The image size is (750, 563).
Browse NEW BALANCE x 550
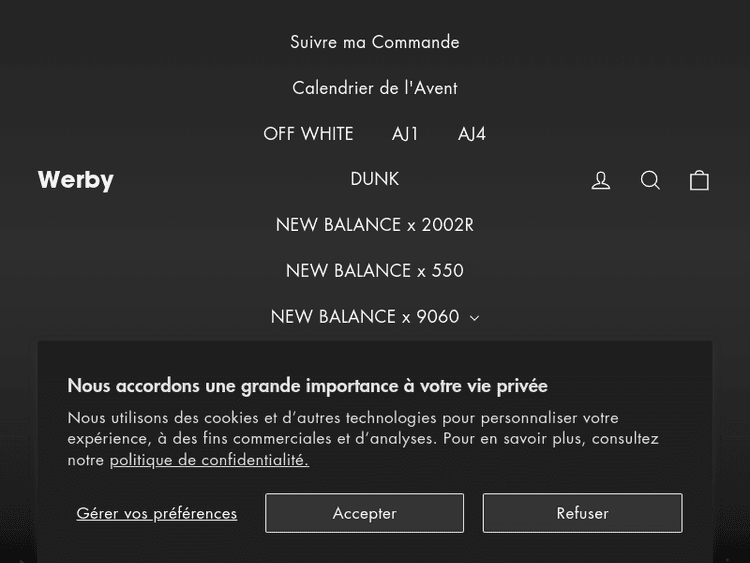[x=375, y=271]
